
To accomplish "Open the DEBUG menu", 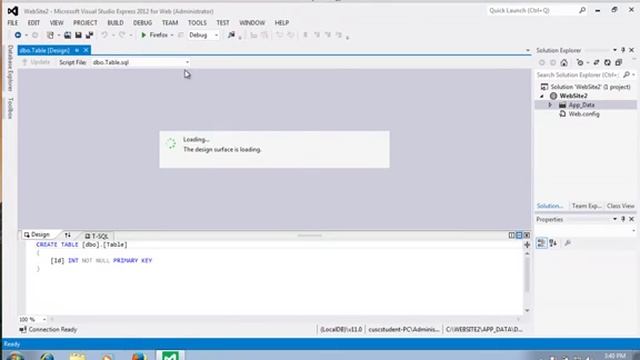I will pos(142,23).
